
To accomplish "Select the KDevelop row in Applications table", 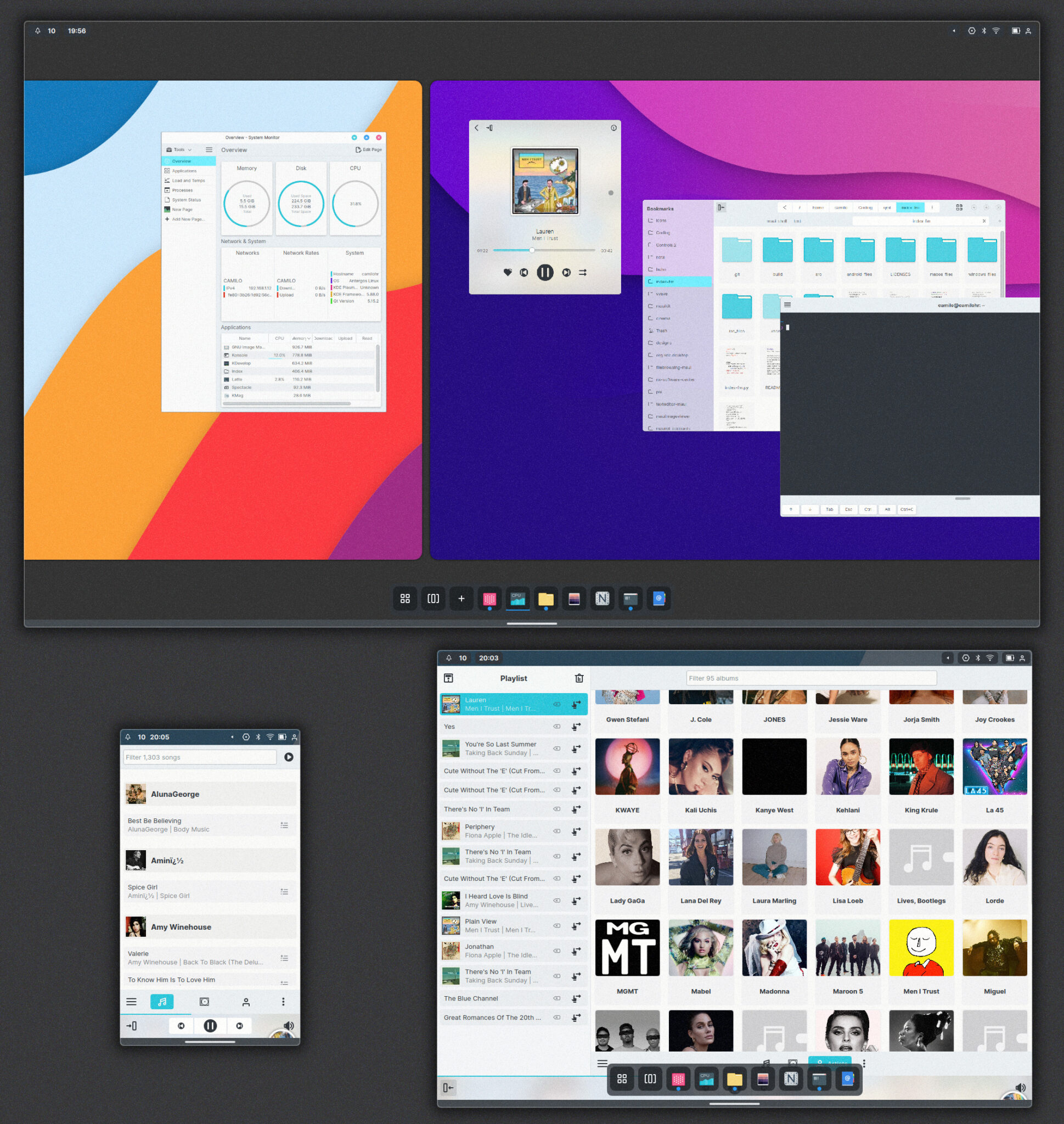I will [299, 363].
